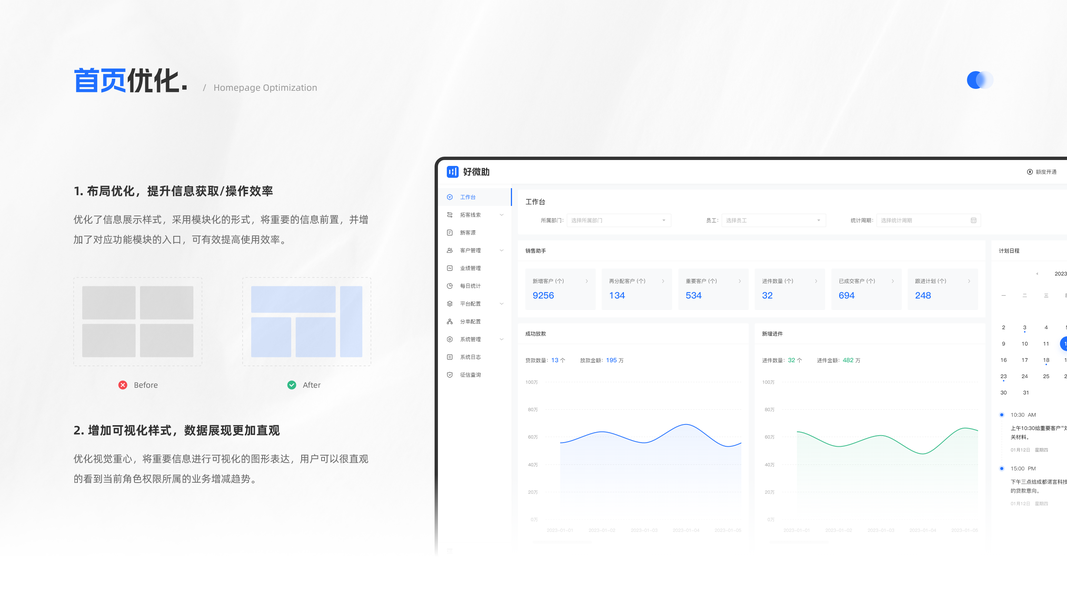Open the 员工 selection dropdown
Viewport: 1067px width, 600px height.
click(x=774, y=220)
